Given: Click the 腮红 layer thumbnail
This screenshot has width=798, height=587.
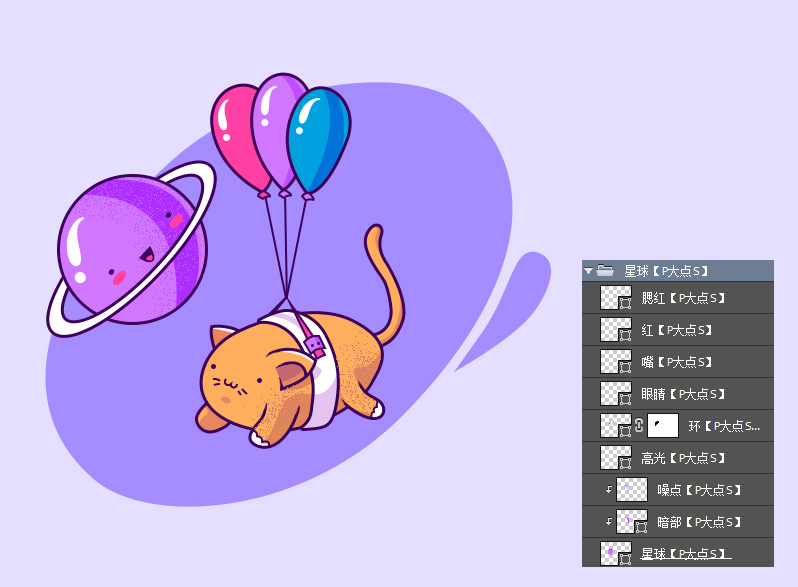Looking at the screenshot, I should (x=615, y=298).
